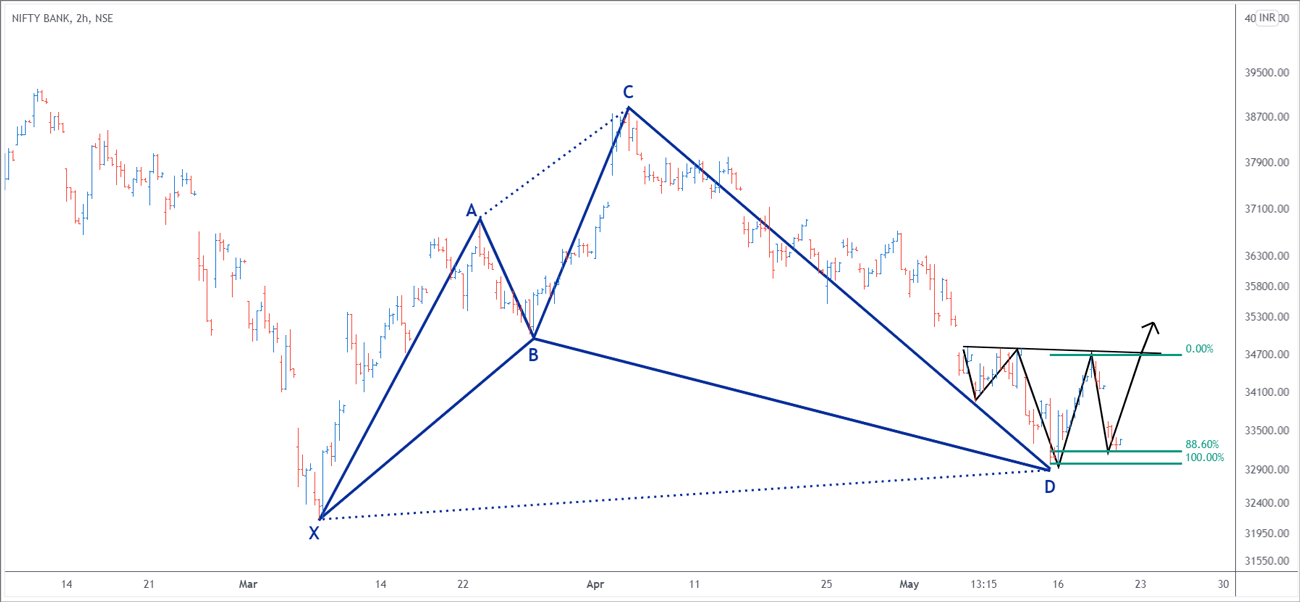This screenshot has width=1300, height=602.
Task: Select the C point label of the pattern
Action: tap(628, 91)
